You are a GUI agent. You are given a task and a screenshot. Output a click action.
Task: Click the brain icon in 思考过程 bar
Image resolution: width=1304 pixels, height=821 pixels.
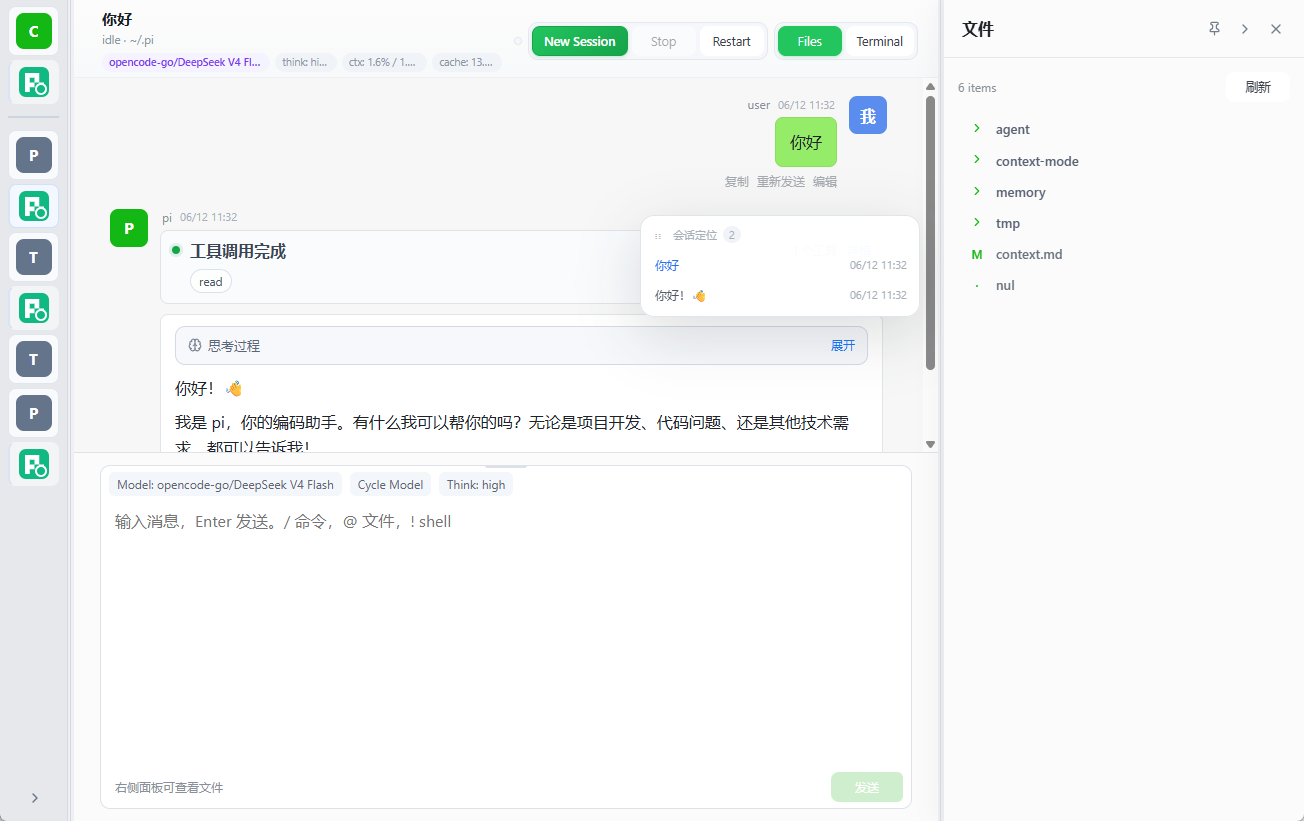(195, 346)
